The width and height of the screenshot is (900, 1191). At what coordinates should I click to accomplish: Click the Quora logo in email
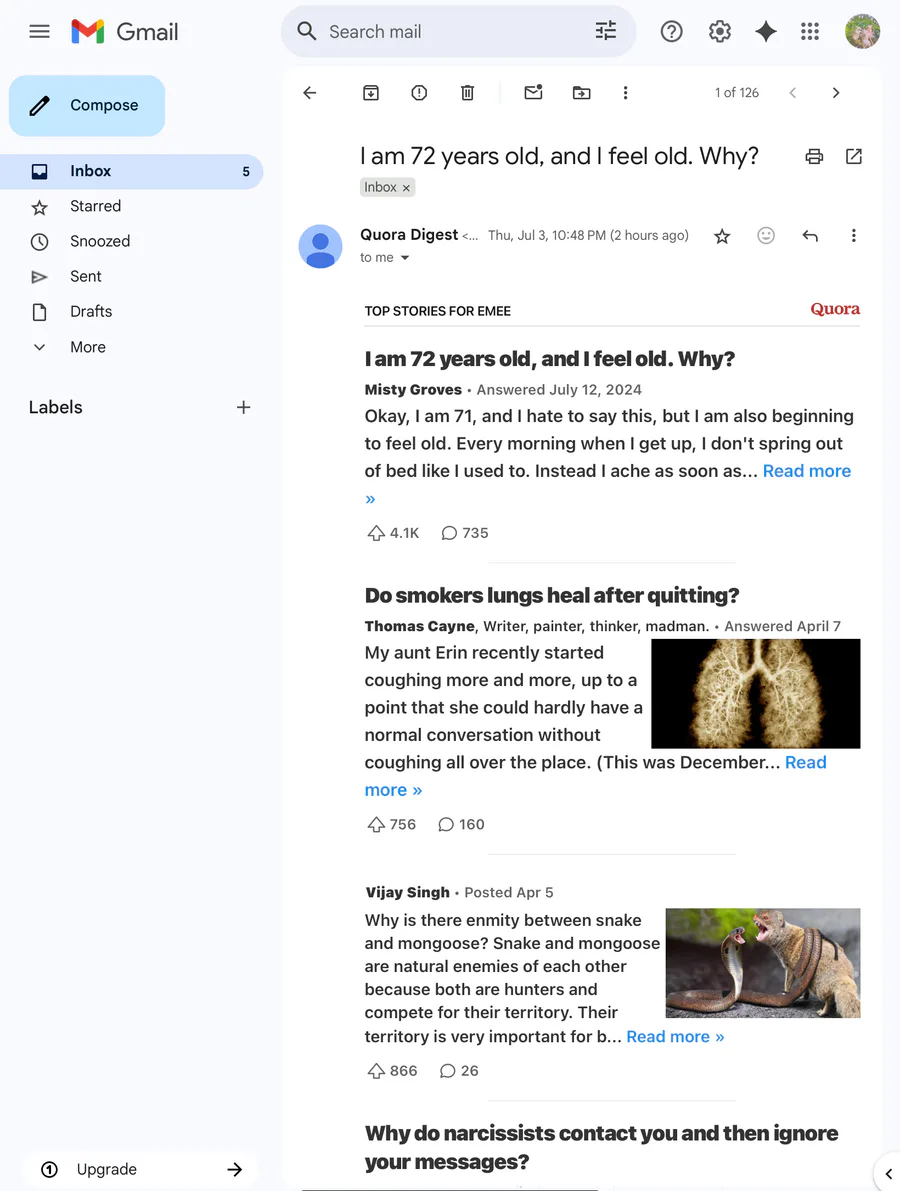pos(835,309)
